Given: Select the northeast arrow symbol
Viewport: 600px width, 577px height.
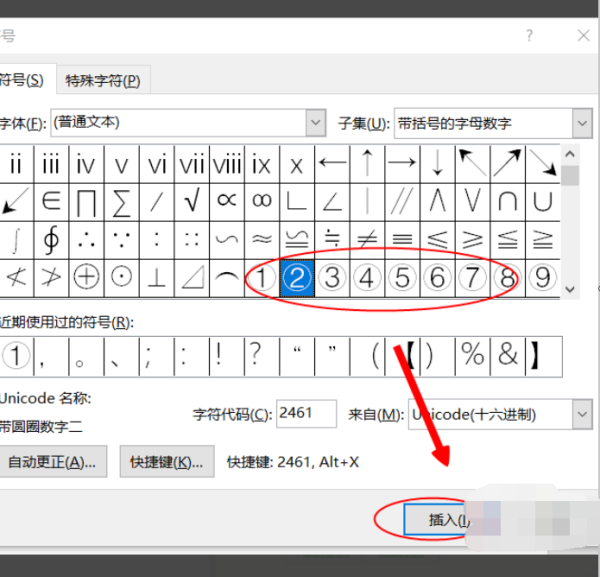Looking at the screenshot, I should pyautogui.click(x=508, y=164).
